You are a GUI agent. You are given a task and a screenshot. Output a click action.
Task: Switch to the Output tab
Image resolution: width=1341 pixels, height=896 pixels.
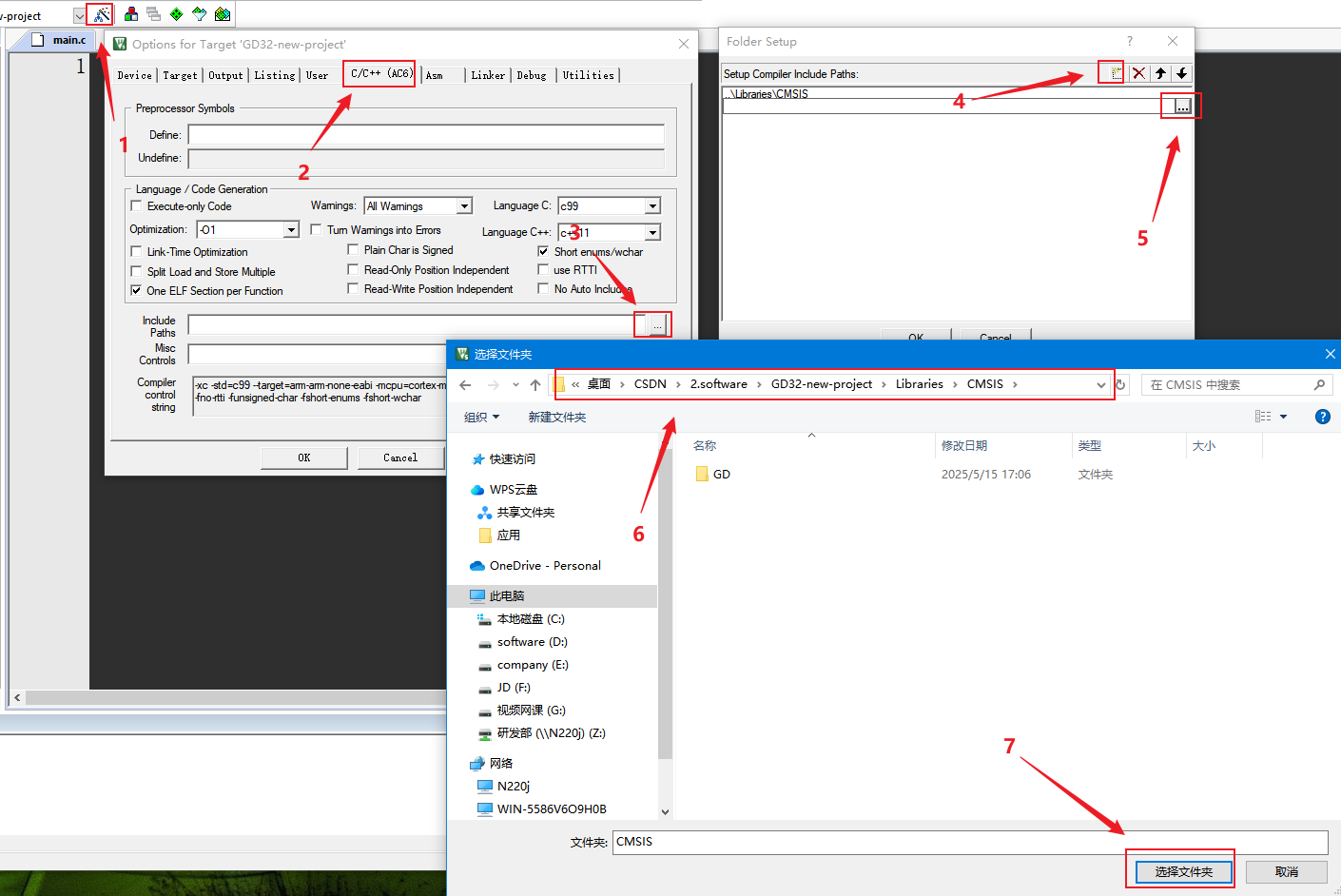tap(225, 75)
